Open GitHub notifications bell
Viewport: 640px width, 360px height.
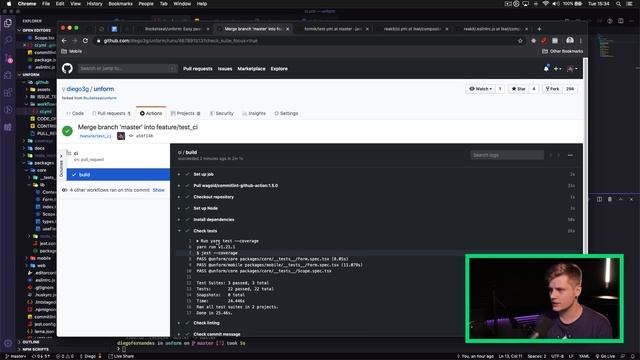(546, 69)
